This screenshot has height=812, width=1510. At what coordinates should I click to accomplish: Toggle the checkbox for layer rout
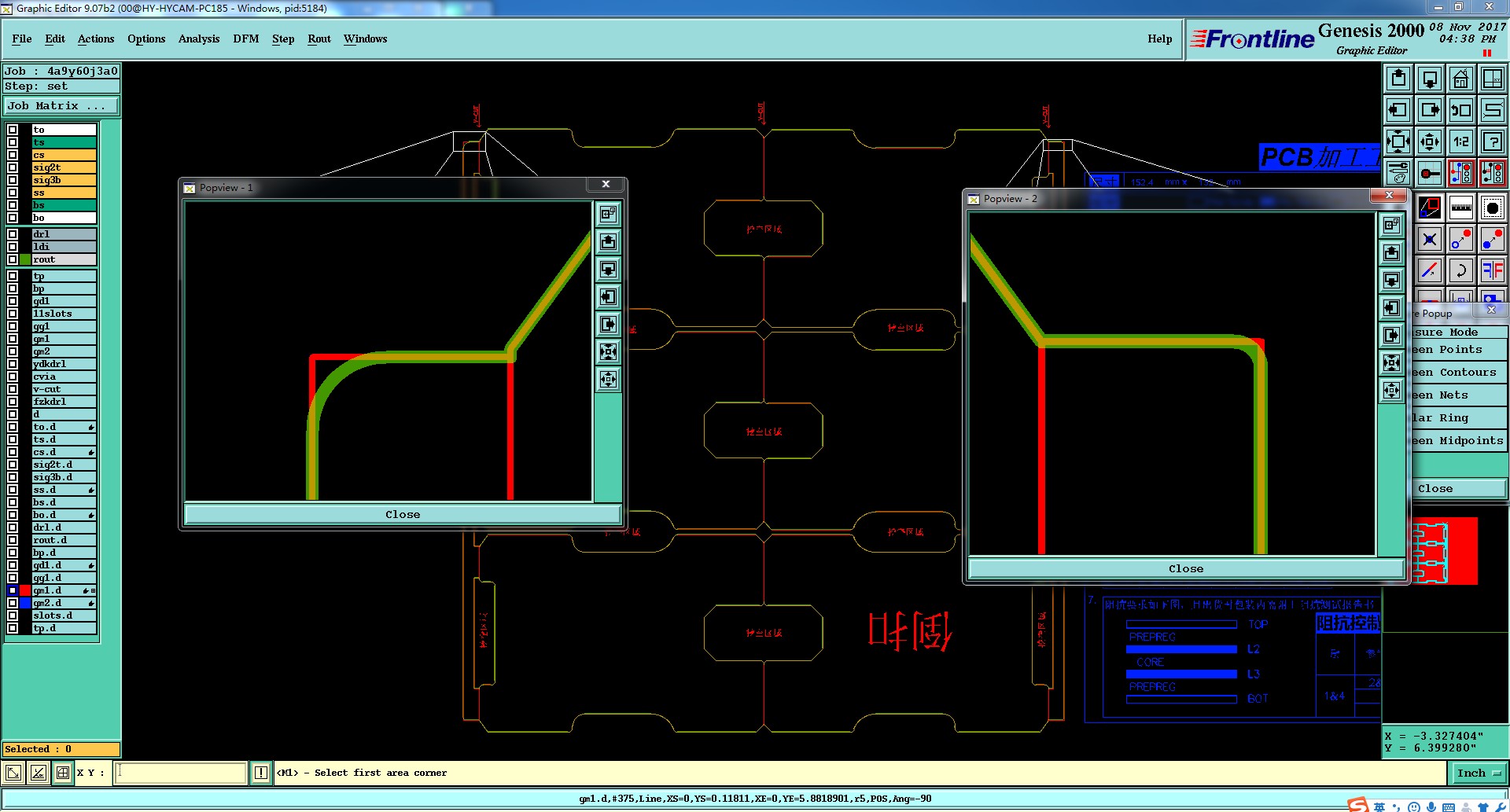click(13, 259)
